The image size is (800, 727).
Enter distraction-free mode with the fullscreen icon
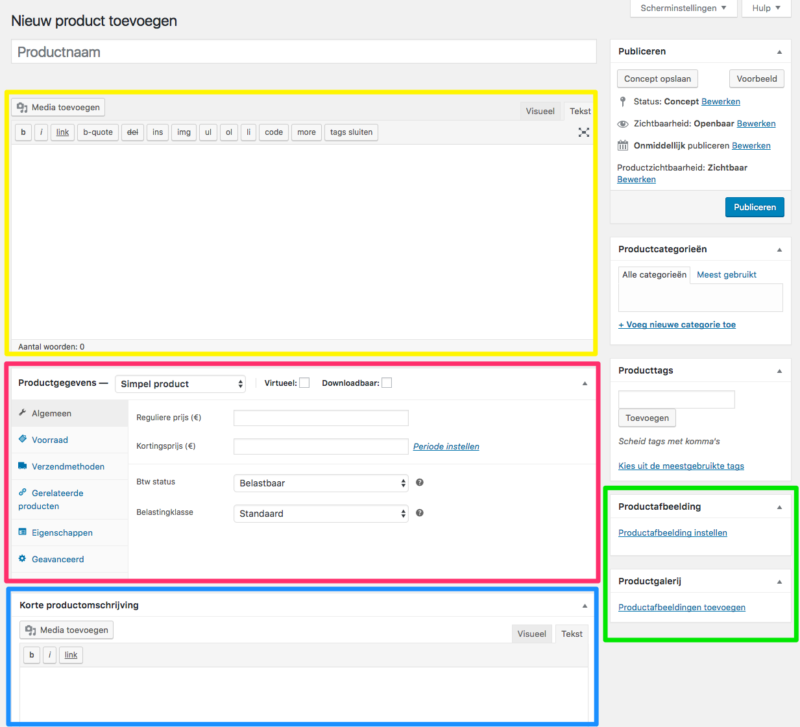pos(583,131)
